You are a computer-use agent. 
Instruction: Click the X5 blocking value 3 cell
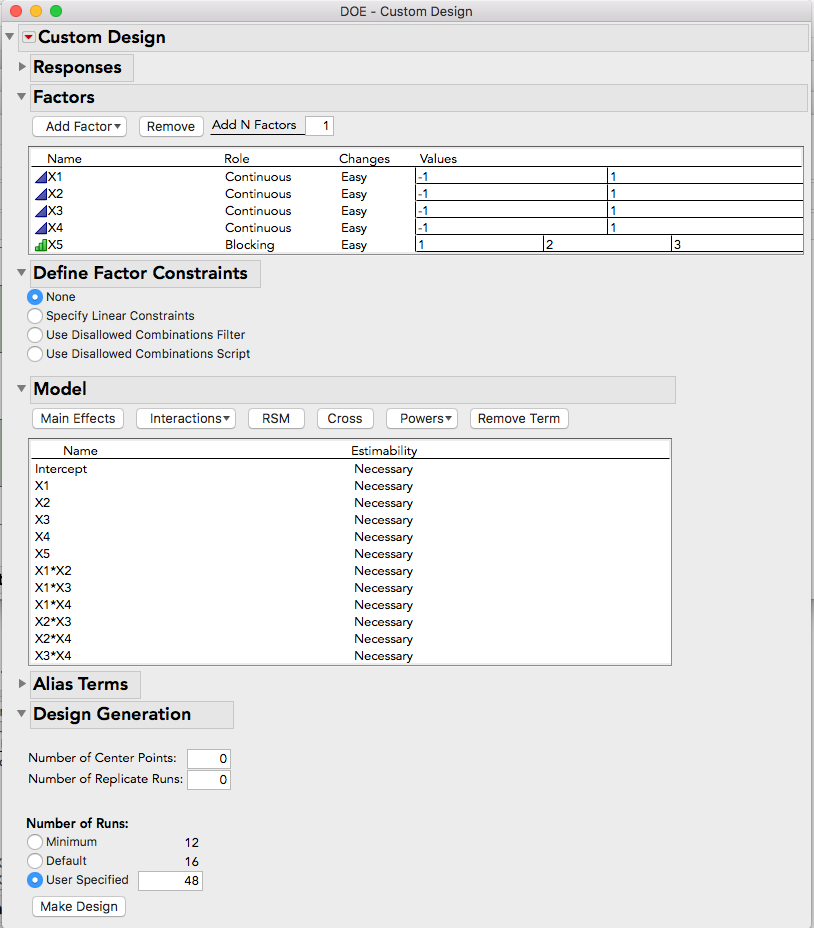(738, 244)
